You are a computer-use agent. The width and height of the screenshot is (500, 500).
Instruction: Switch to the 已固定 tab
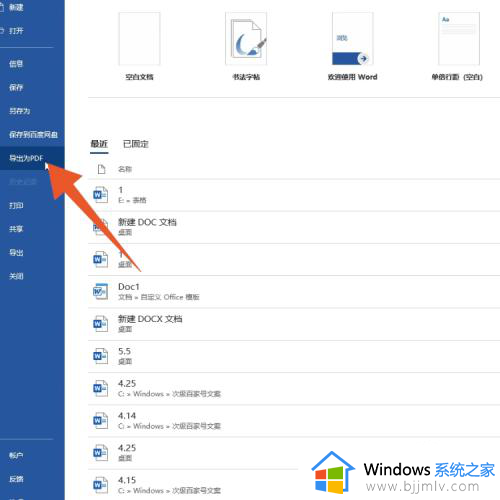(x=136, y=144)
